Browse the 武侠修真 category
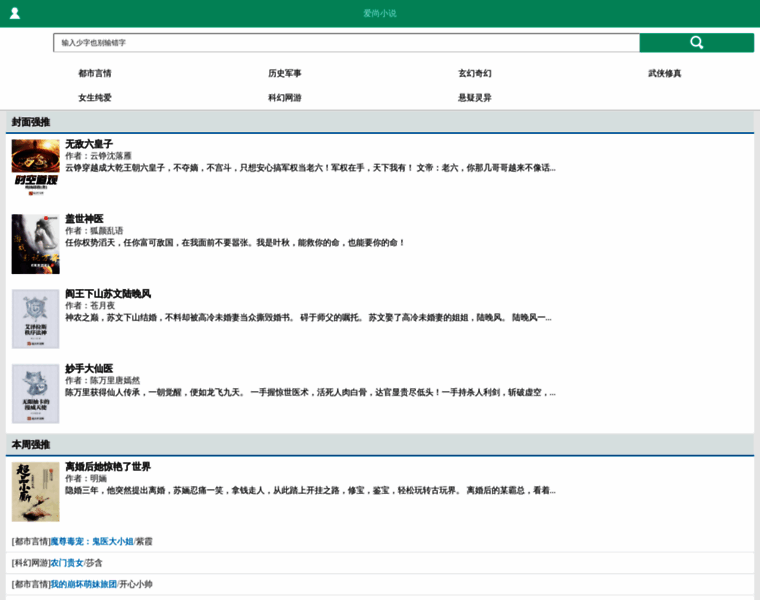The height and width of the screenshot is (600, 760). click(x=665, y=73)
